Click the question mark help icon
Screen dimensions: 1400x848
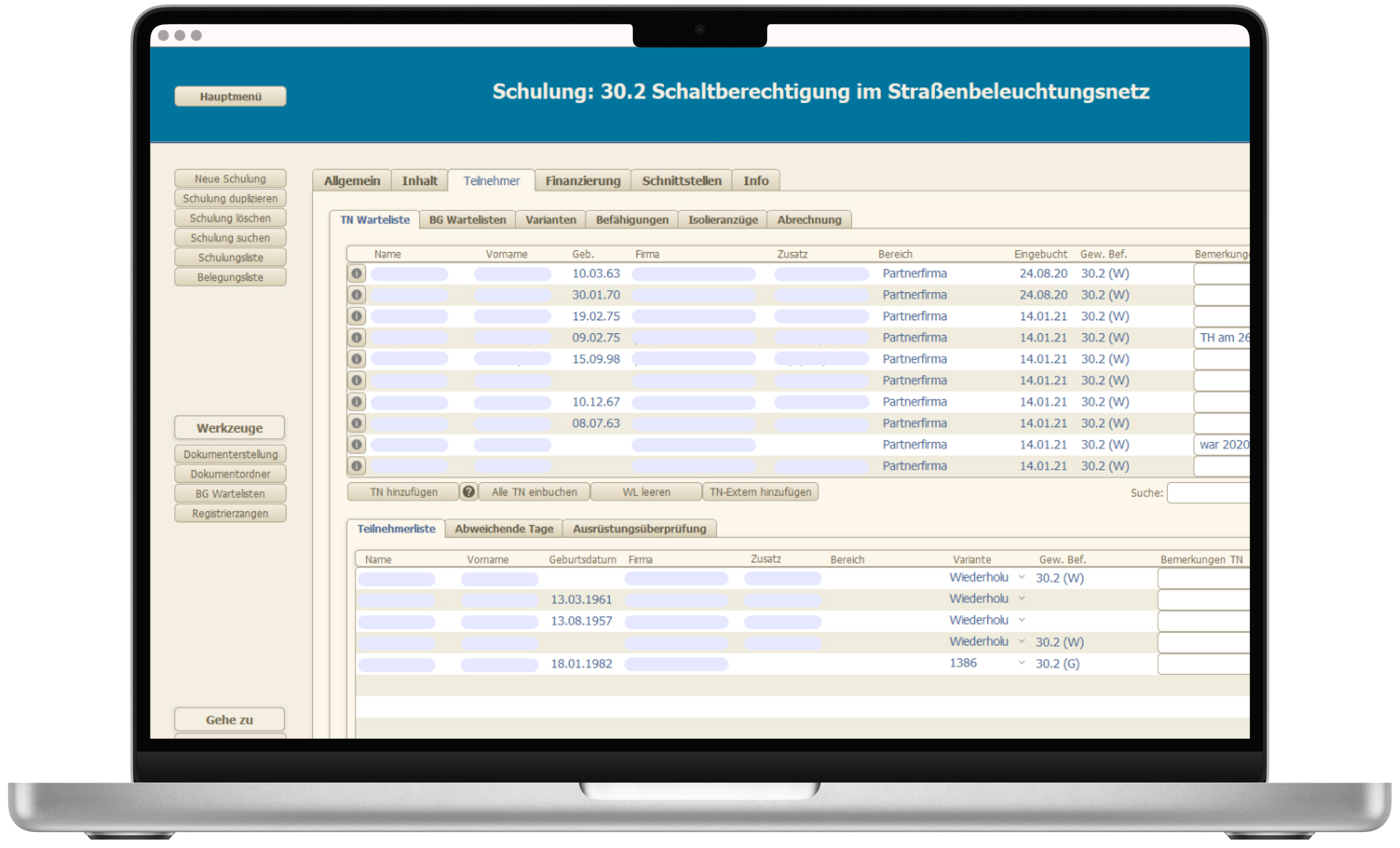tap(469, 492)
